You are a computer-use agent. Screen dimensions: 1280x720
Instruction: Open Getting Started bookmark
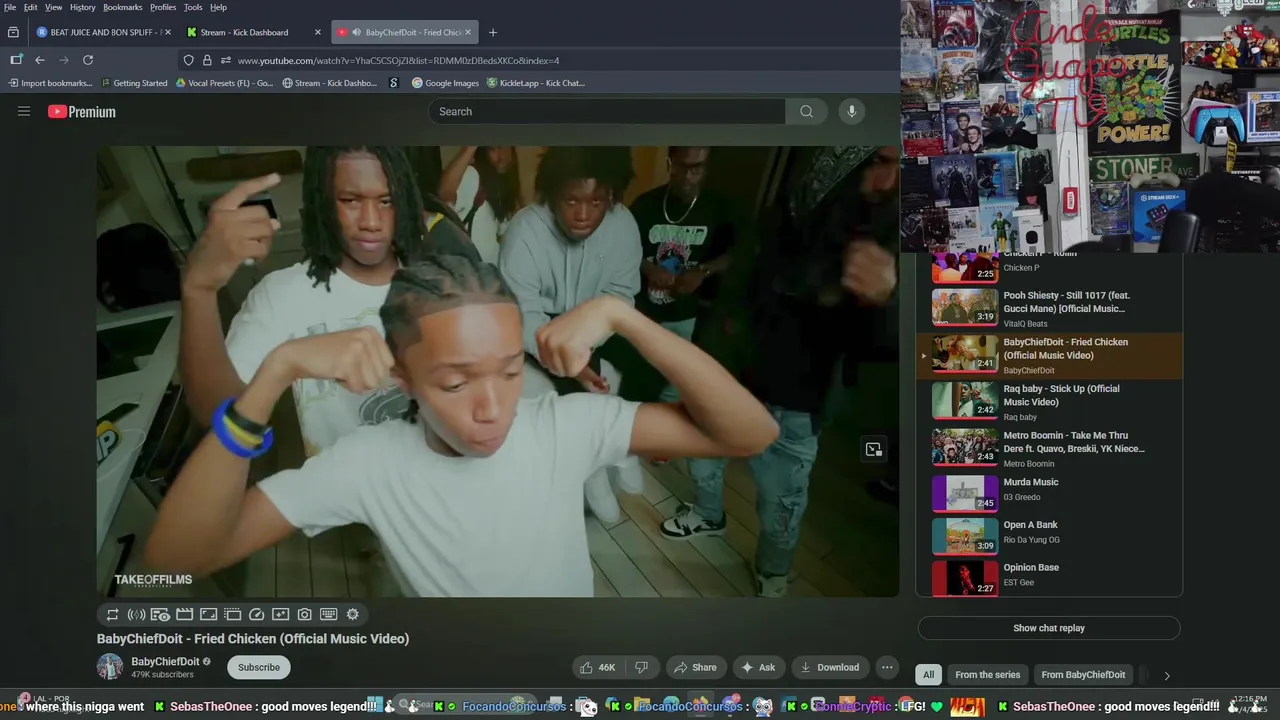click(135, 83)
